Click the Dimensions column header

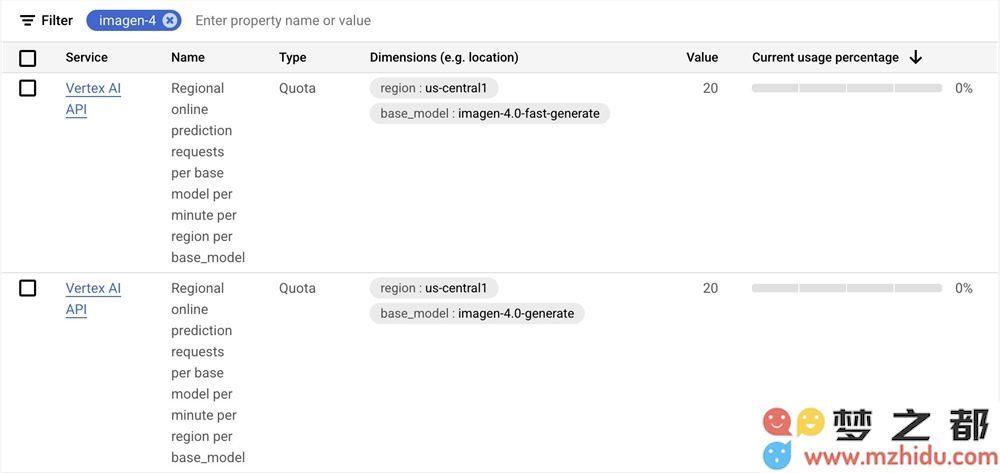(444, 57)
